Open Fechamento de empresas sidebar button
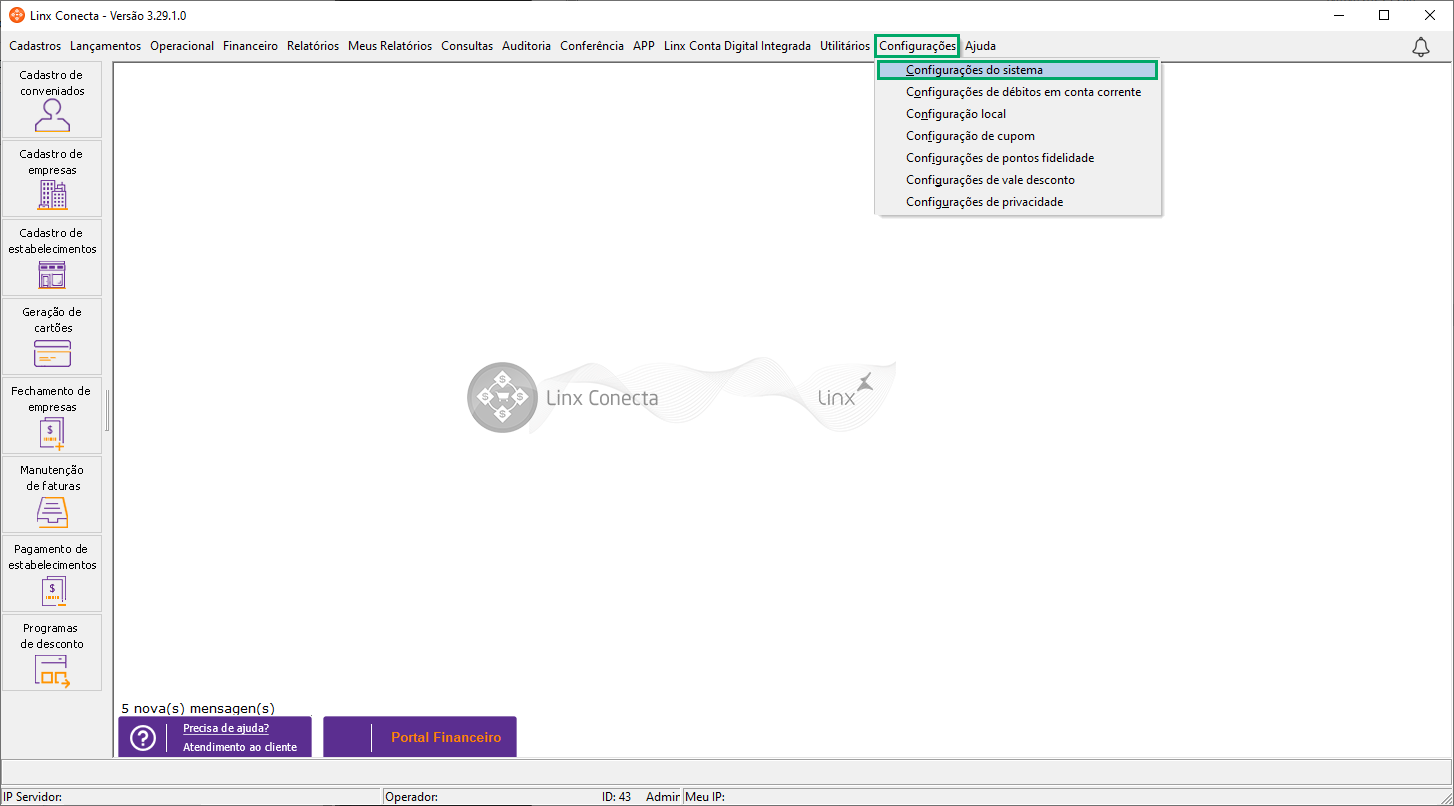 coord(52,416)
